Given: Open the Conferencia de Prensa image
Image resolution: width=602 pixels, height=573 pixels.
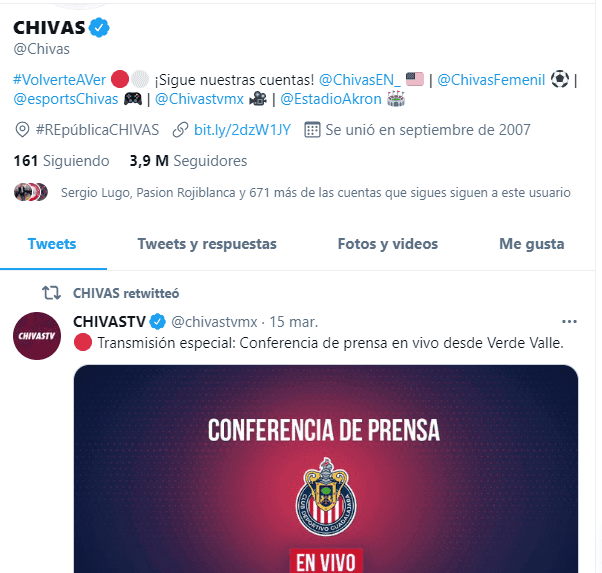Looking at the screenshot, I should click(x=326, y=469).
